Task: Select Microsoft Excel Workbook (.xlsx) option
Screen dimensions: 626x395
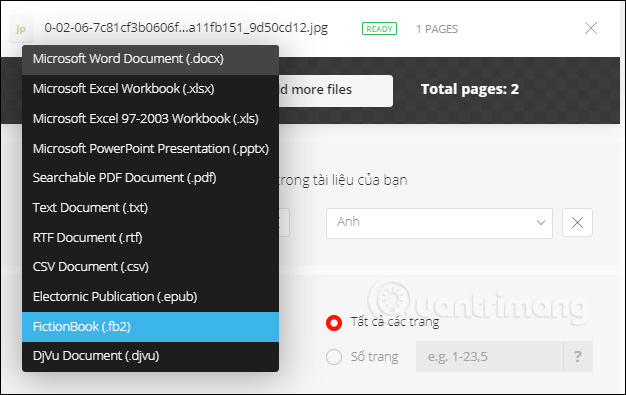Action: click(150, 89)
